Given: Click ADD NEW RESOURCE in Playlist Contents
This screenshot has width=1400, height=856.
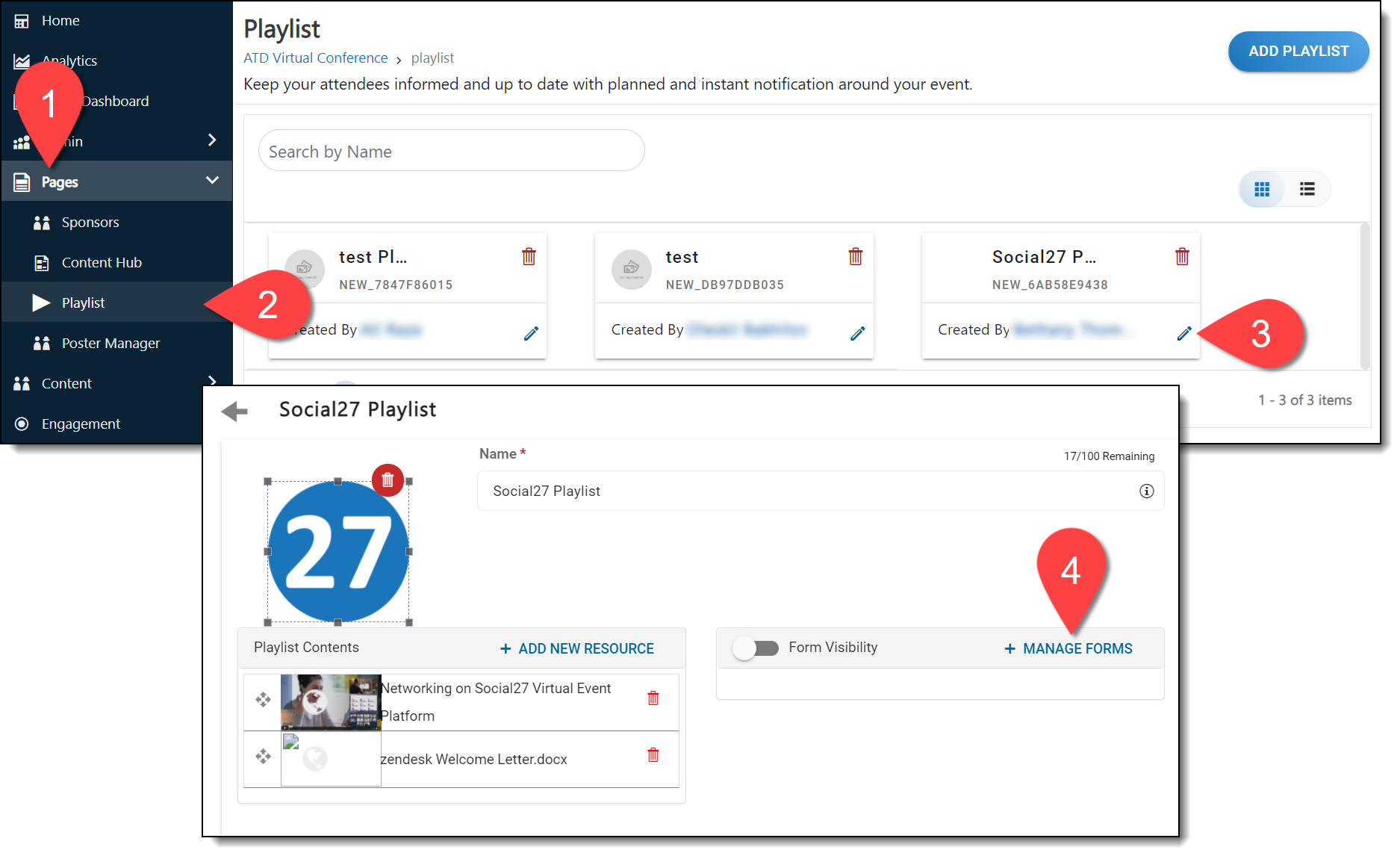Looking at the screenshot, I should click(x=577, y=649).
